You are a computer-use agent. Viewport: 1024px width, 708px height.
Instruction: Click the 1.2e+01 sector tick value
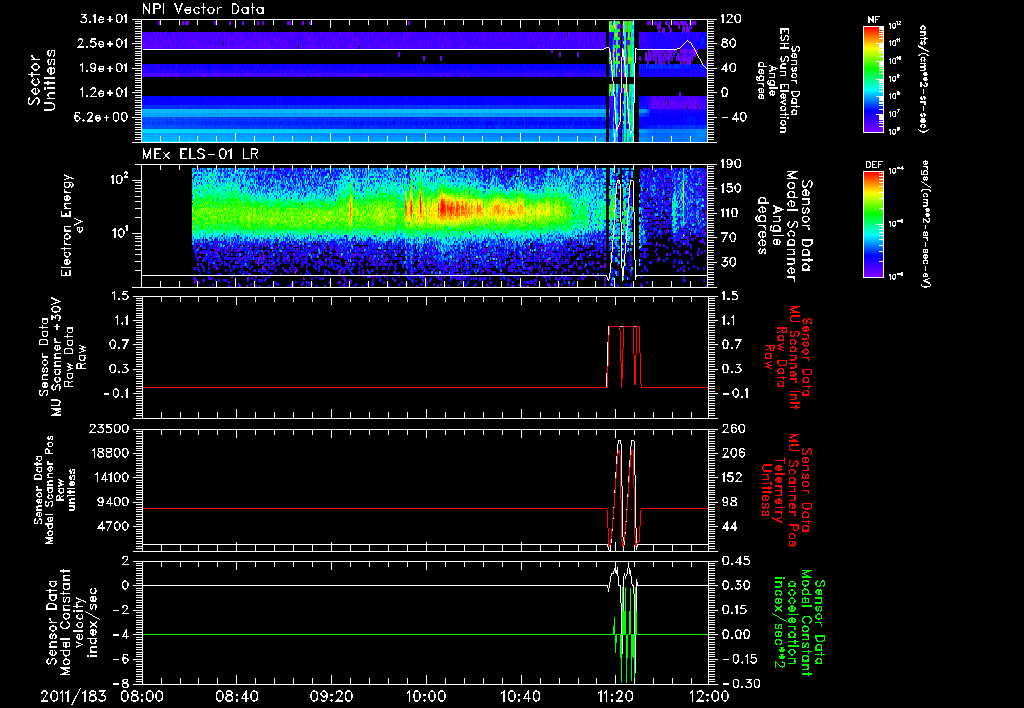pos(104,92)
